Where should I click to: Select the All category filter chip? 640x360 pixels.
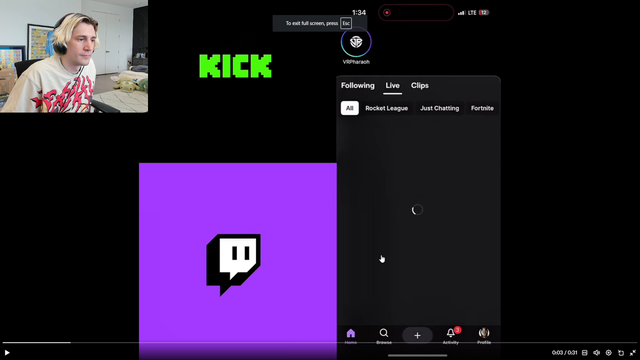[350, 108]
